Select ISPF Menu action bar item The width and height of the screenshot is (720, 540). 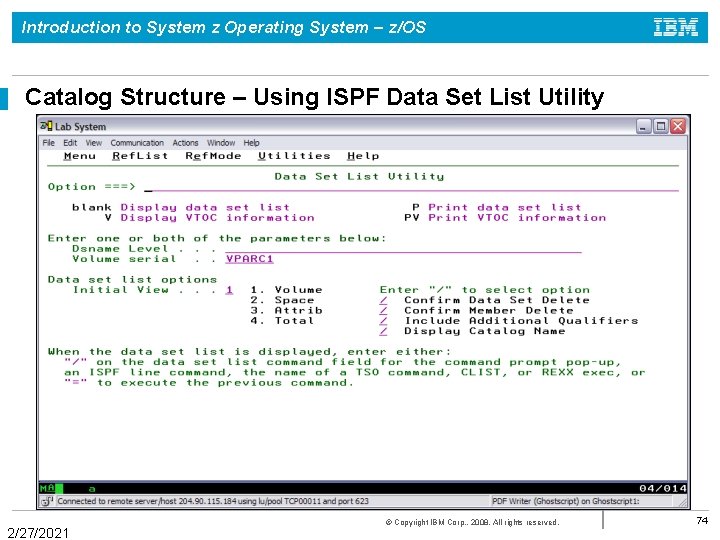point(79,156)
